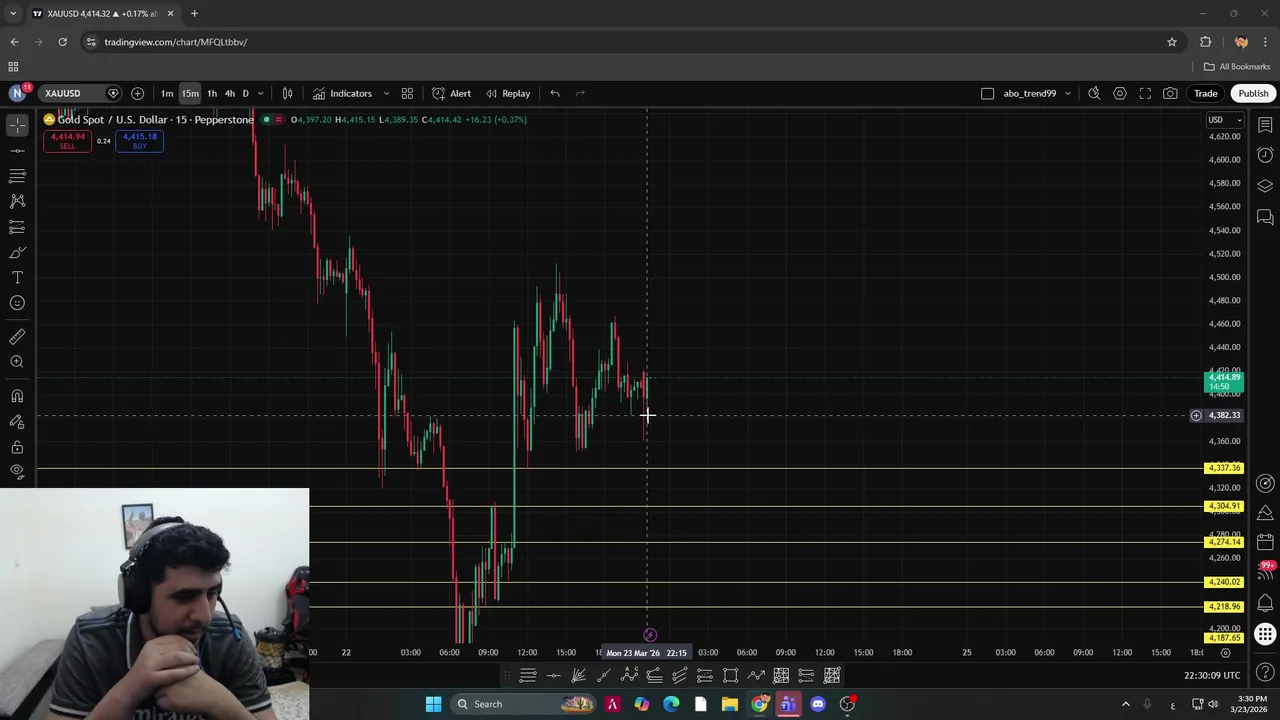Take a chart snapshot with camera

[x=1170, y=93]
